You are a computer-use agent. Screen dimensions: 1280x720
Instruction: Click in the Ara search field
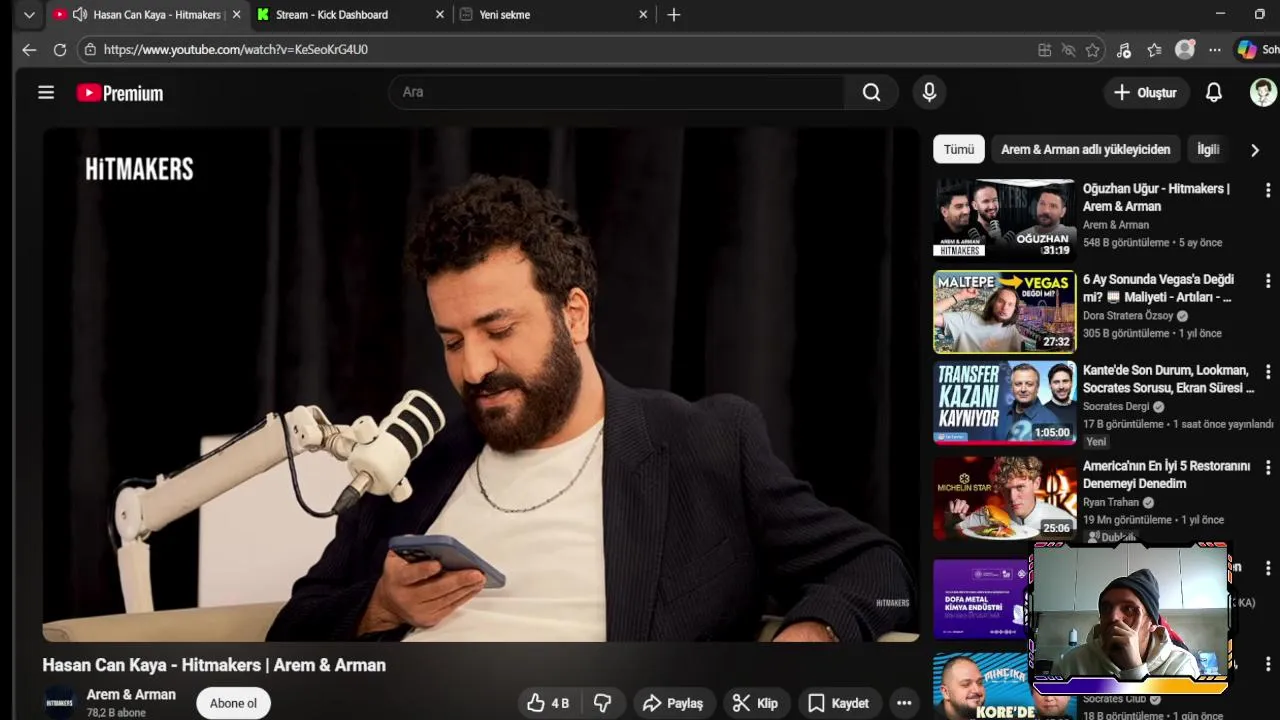pyautogui.click(x=617, y=92)
